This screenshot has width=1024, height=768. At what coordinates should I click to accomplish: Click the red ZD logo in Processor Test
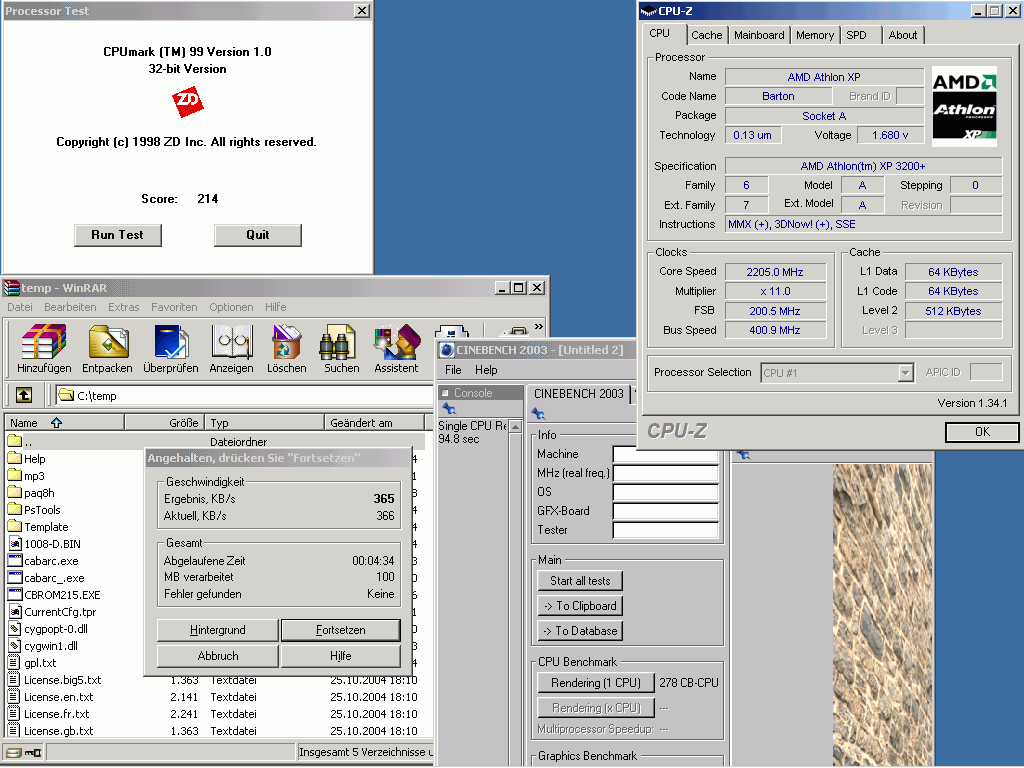point(187,102)
